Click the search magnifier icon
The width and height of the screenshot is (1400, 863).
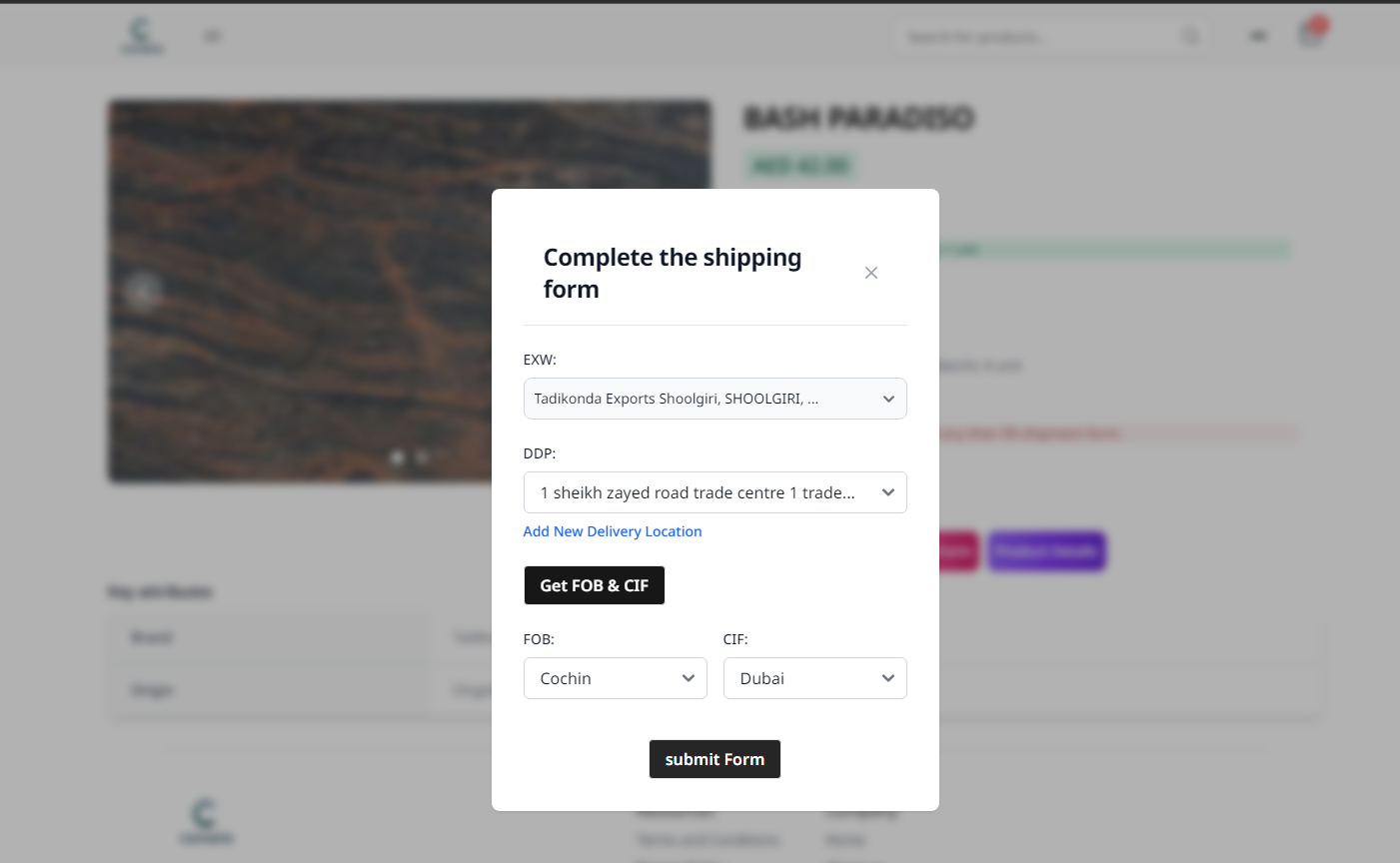pyautogui.click(x=1191, y=36)
